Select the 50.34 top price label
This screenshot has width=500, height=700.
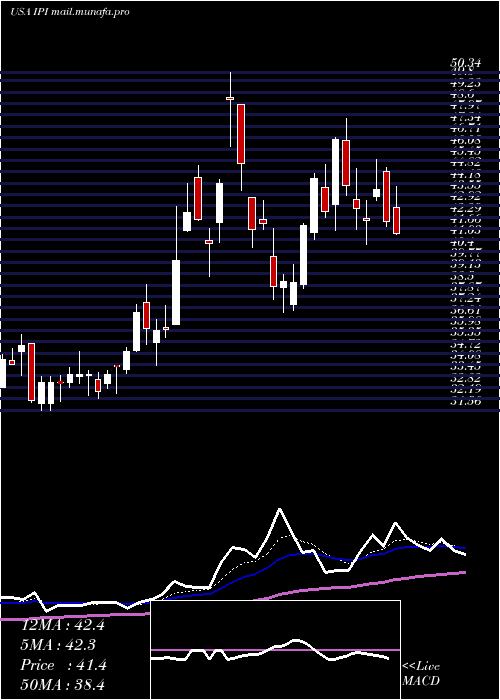(465, 64)
